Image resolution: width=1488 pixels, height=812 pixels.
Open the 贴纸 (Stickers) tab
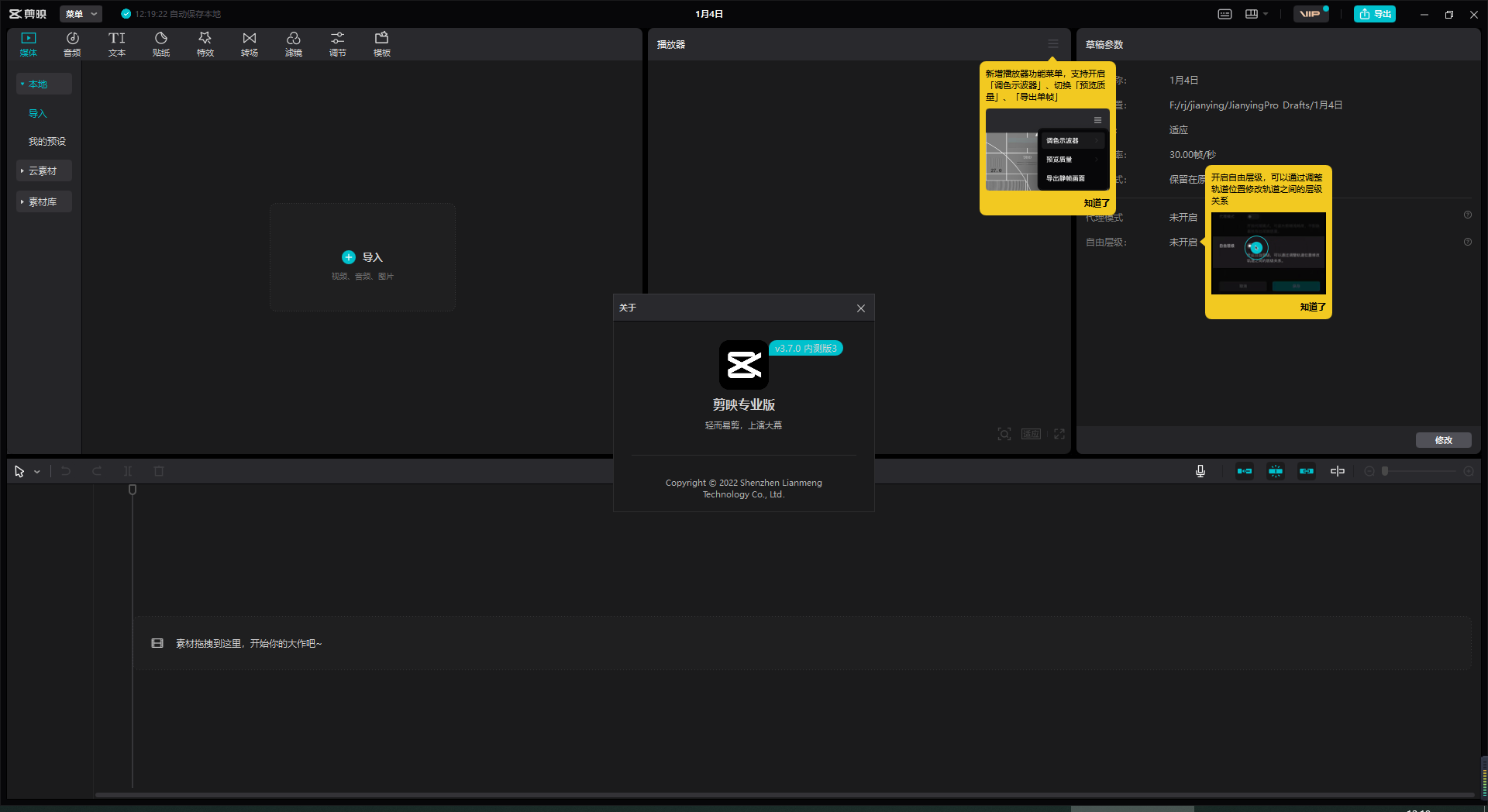[x=161, y=44]
